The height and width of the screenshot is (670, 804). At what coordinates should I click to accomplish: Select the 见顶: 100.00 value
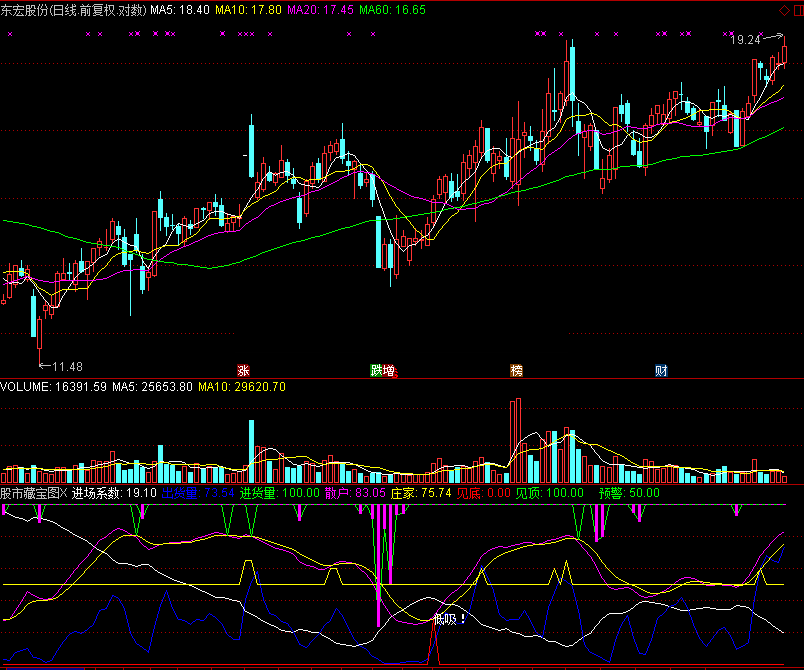(x=550, y=493)
